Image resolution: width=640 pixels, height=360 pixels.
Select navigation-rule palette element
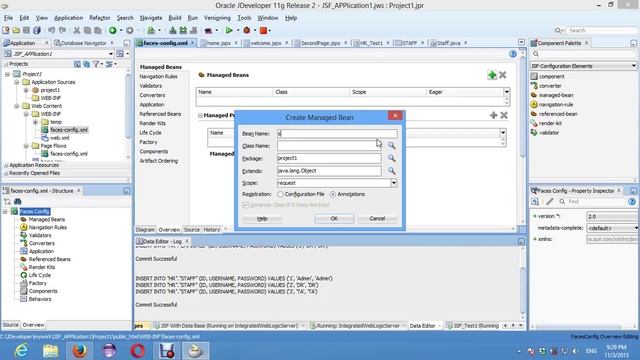(556, 104)
